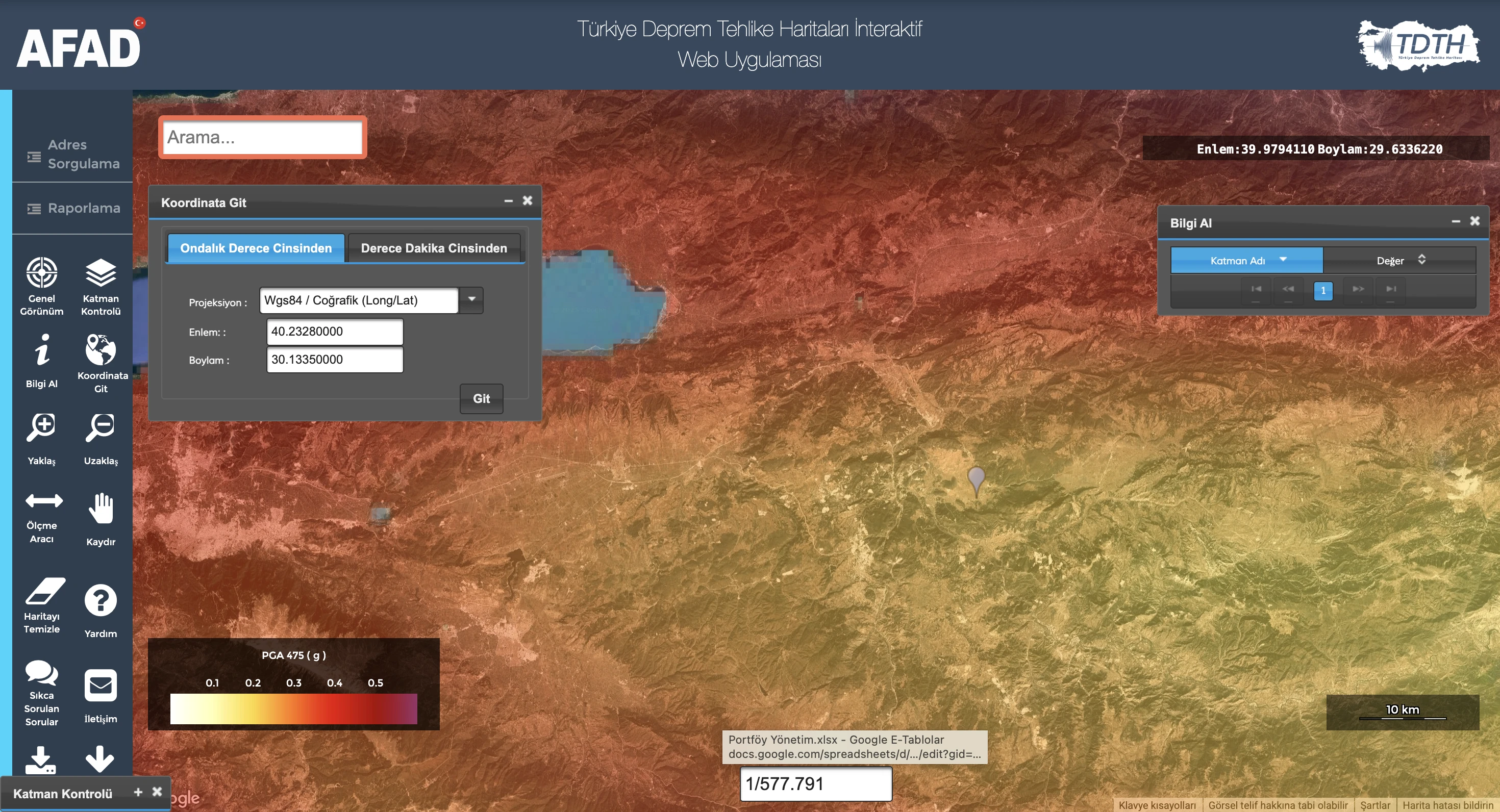Close the Bilgi Al panel

coord(1475,221)
